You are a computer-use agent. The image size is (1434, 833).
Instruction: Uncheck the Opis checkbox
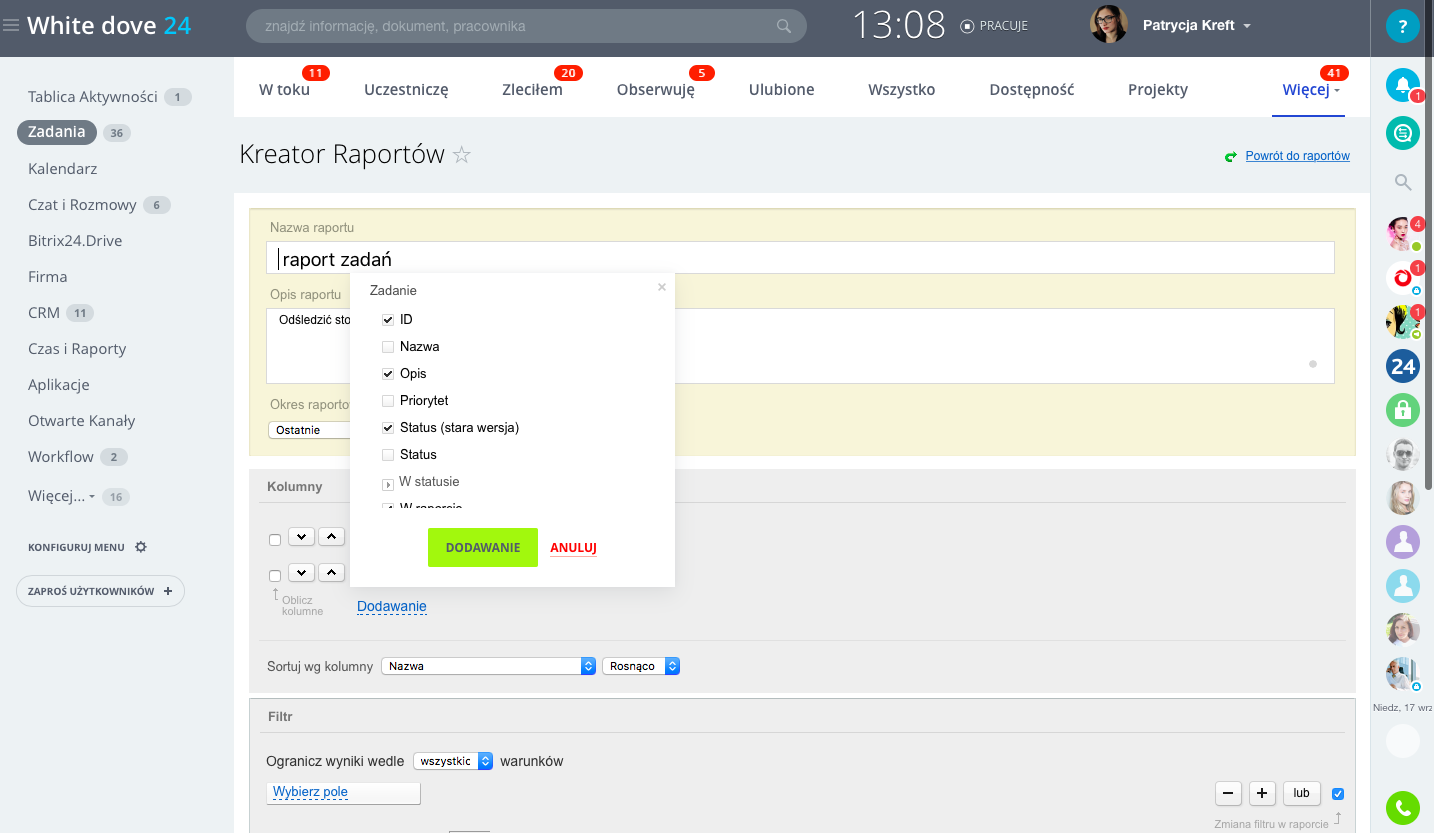click(x=388, y=374)
